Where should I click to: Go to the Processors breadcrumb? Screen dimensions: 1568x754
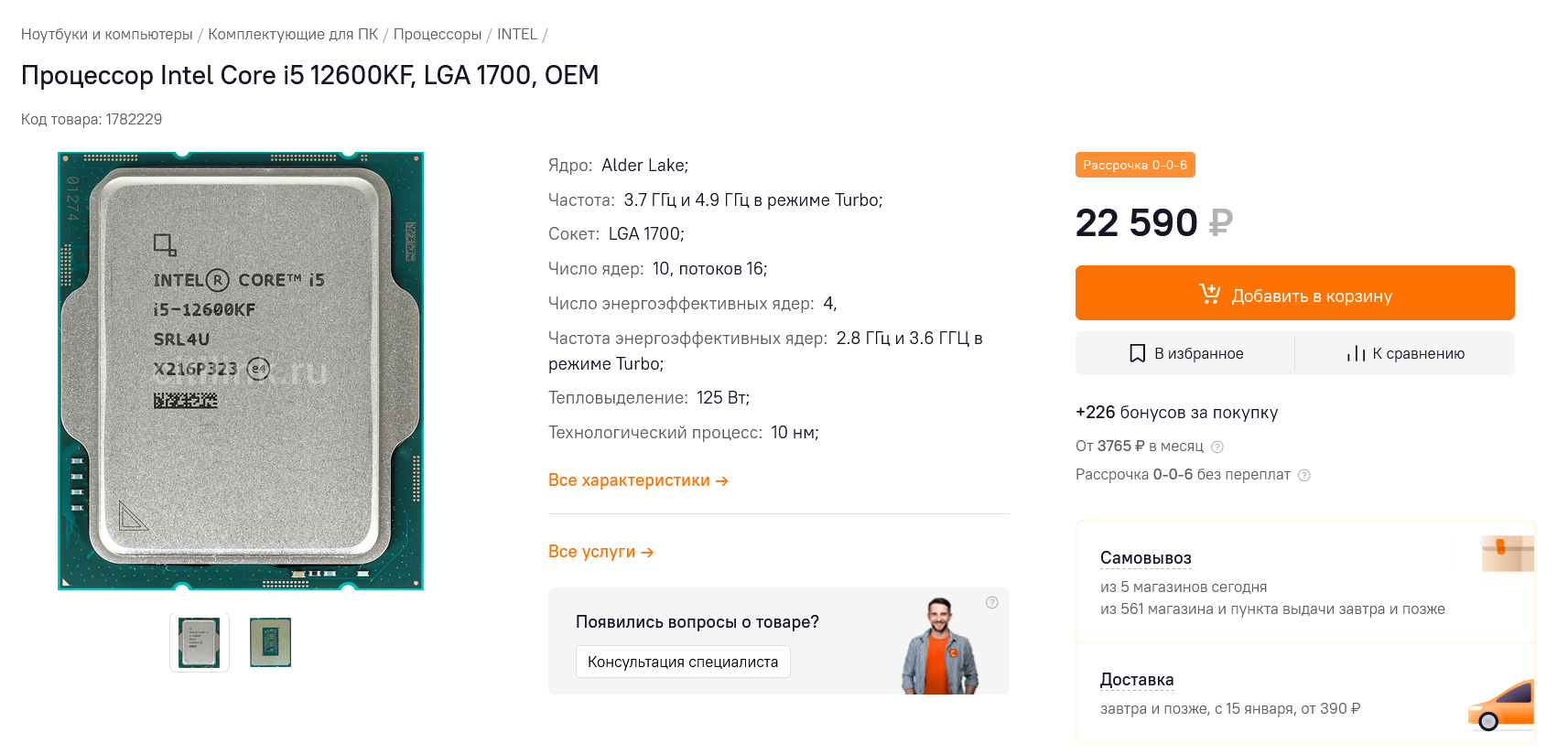[x=438, y=34]
